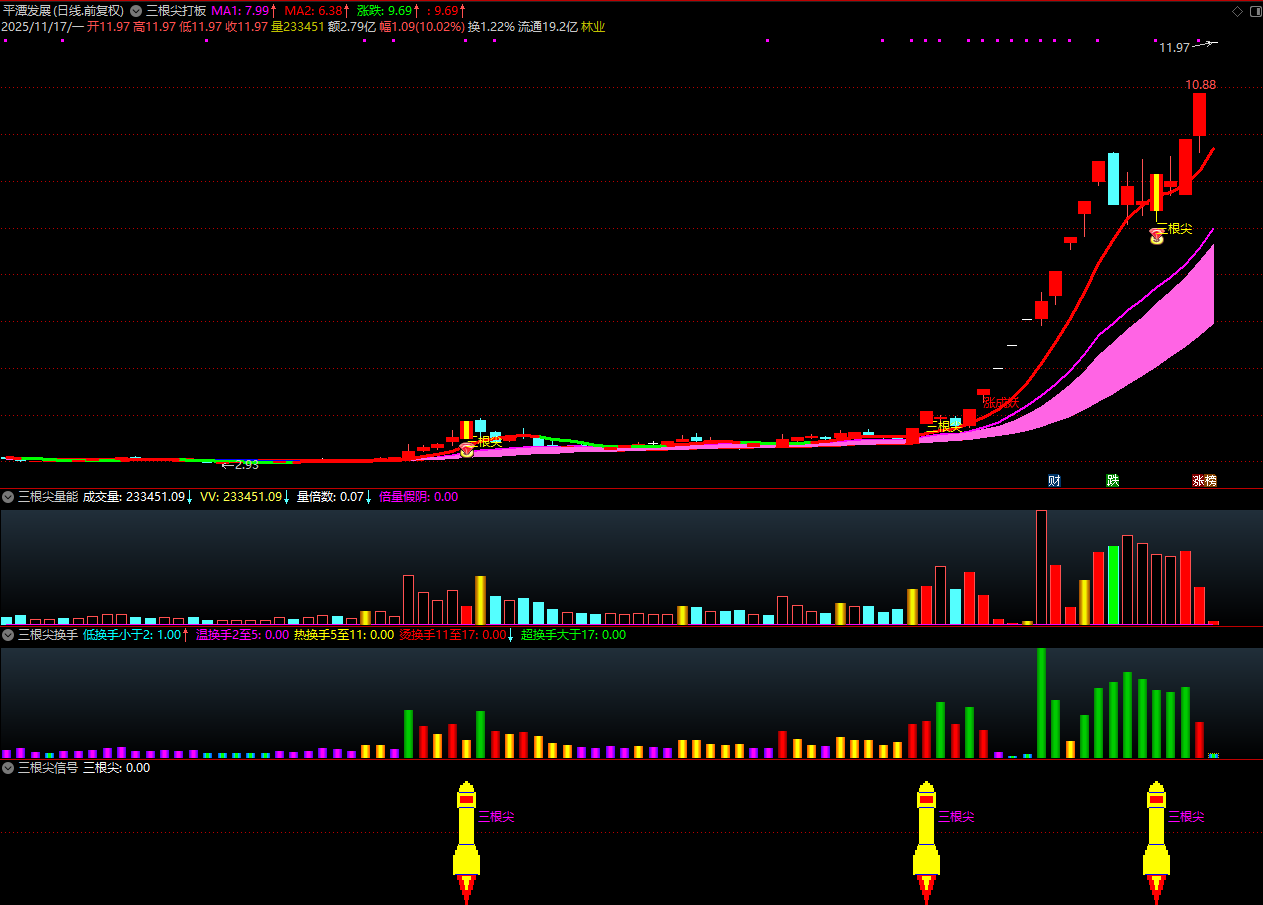This screenshot has height=905, width=1263.
Task: Click the money-bag icon below recent 三根尖 candle
Action: point(1157,236)
